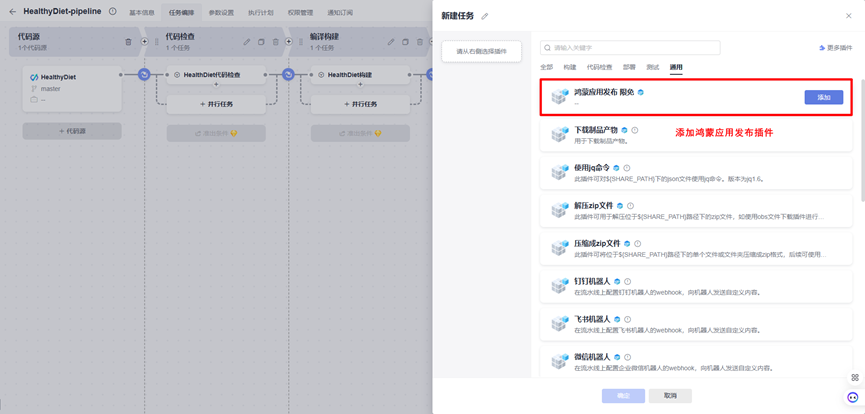
Task: Filter plugins by the 全部 tab
Action: pos(546,67)
